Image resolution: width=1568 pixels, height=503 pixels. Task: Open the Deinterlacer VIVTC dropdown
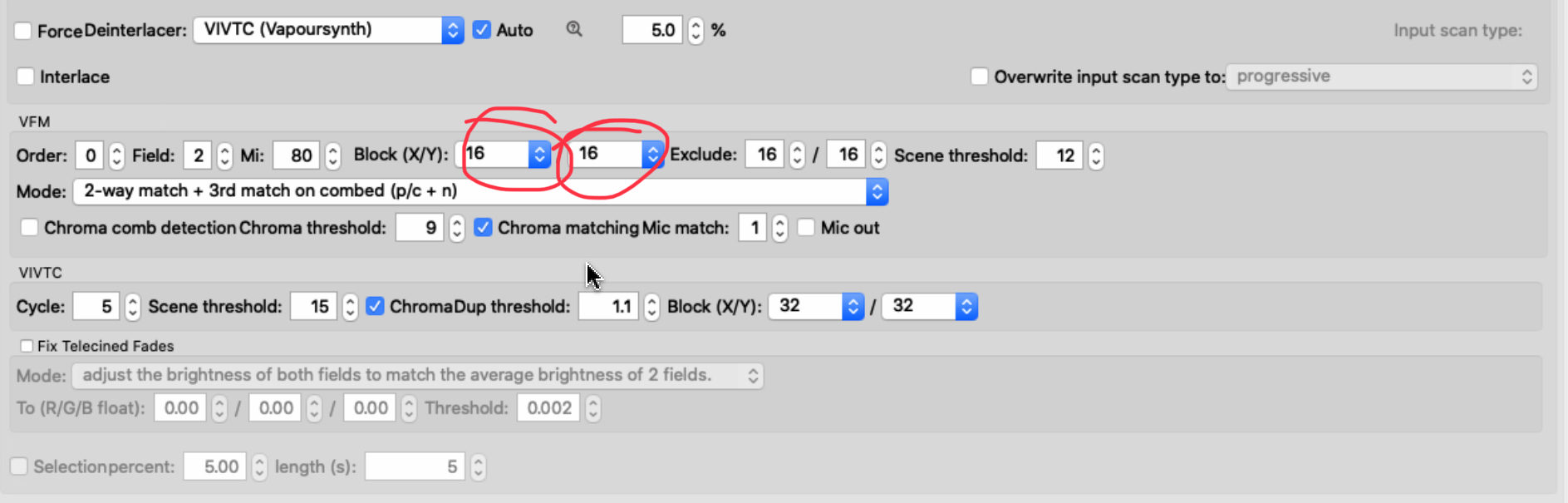click(328, 30)
